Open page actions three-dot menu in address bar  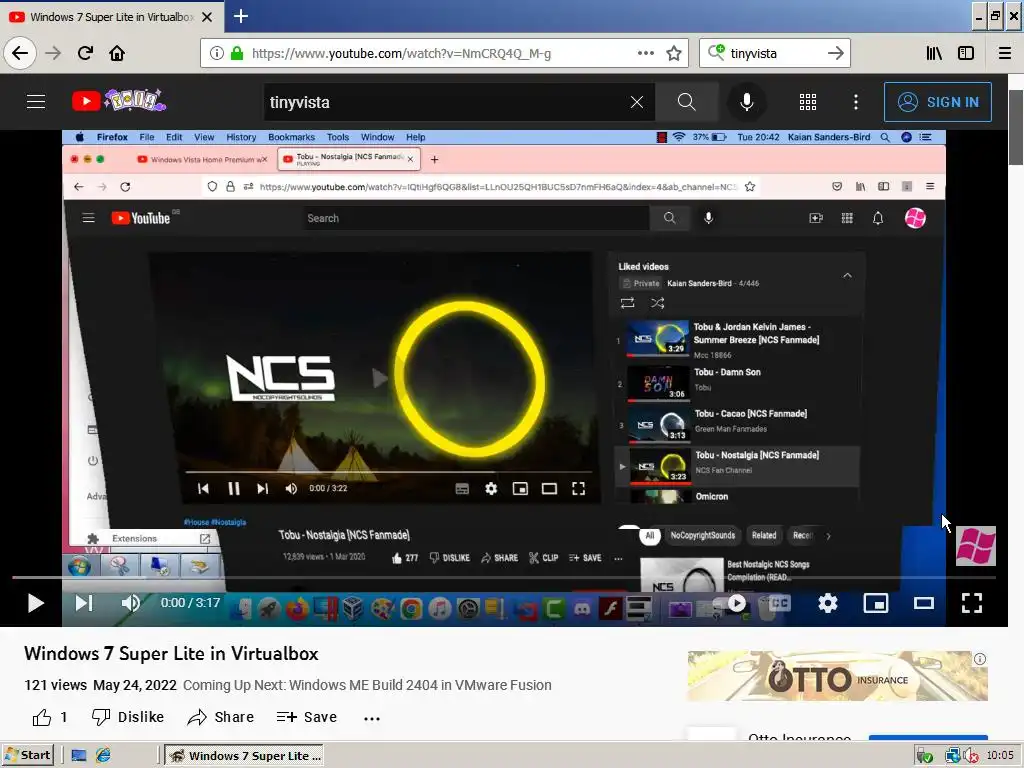645,53
